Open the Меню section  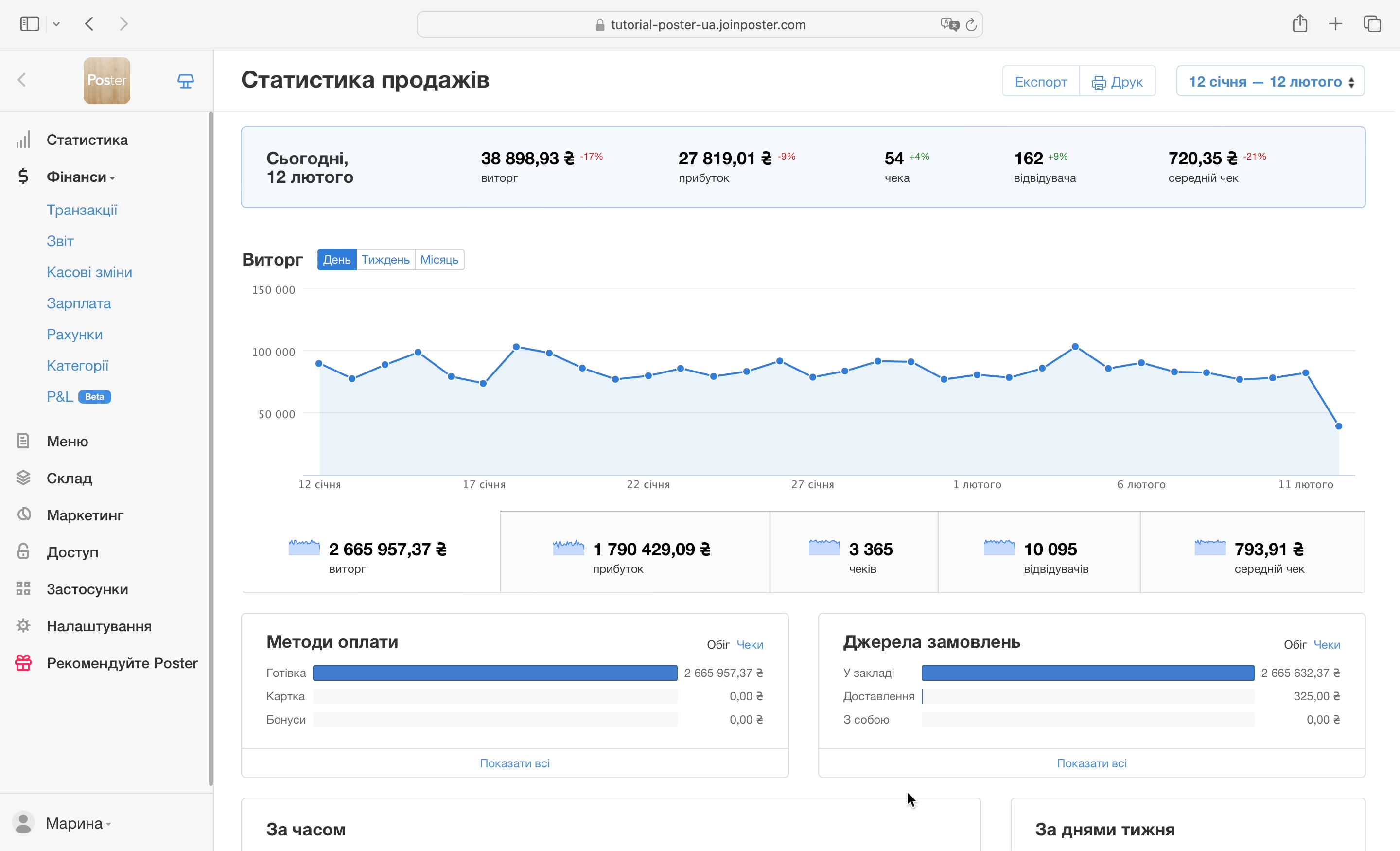coord(67,442)
